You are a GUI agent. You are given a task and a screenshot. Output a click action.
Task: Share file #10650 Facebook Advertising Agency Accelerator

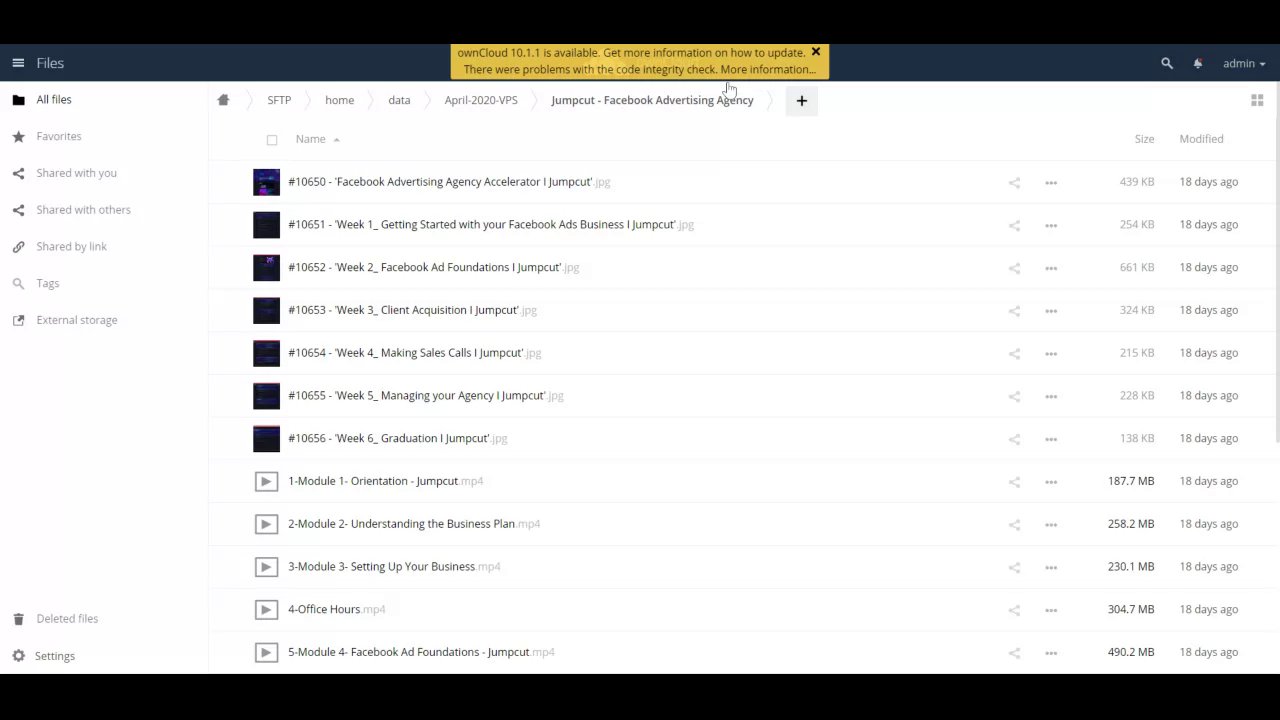coord(1014,182)
